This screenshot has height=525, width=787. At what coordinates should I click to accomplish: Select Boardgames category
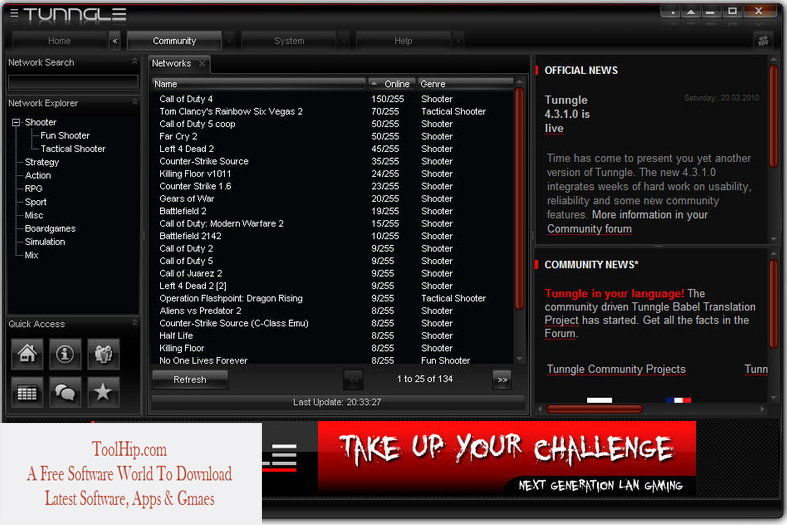[50, 228]
